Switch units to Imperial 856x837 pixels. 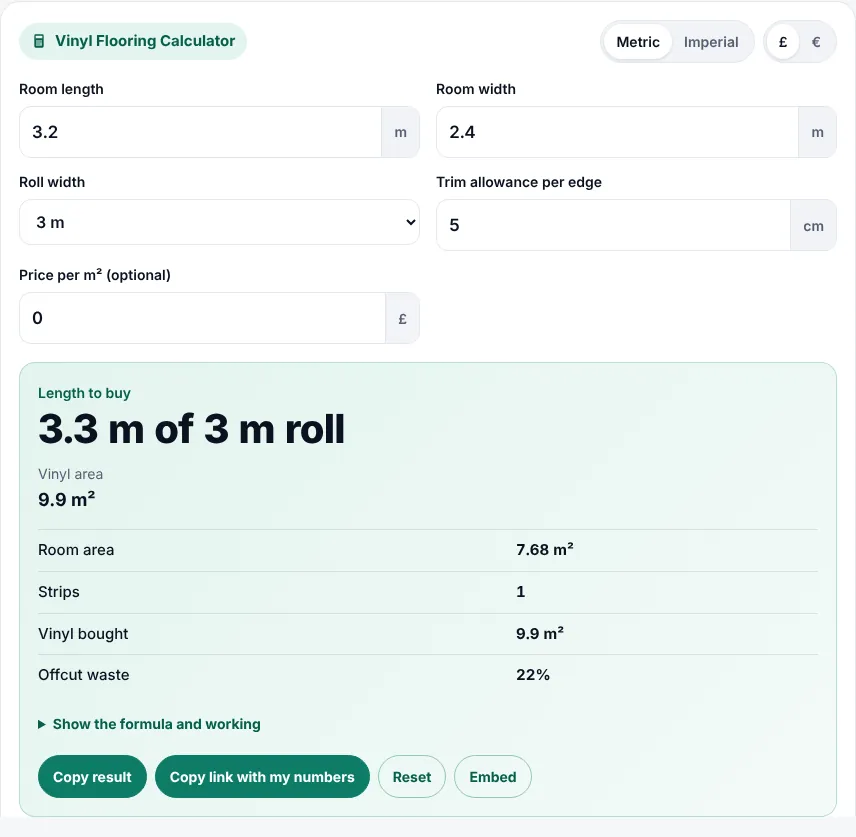(711, 42)
